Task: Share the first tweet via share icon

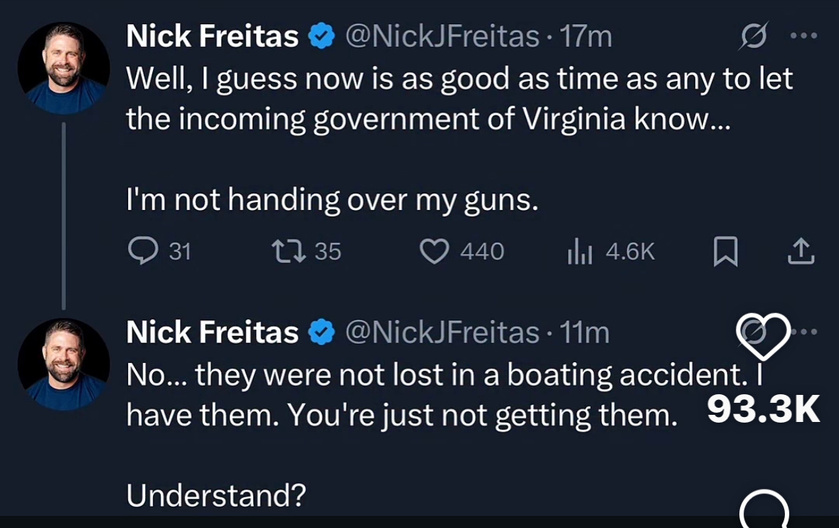Action: tap(799, 253)
